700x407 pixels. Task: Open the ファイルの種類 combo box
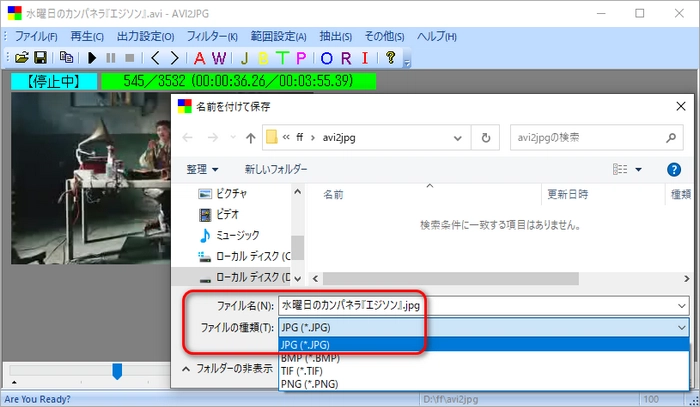click(x=483, y=328)
